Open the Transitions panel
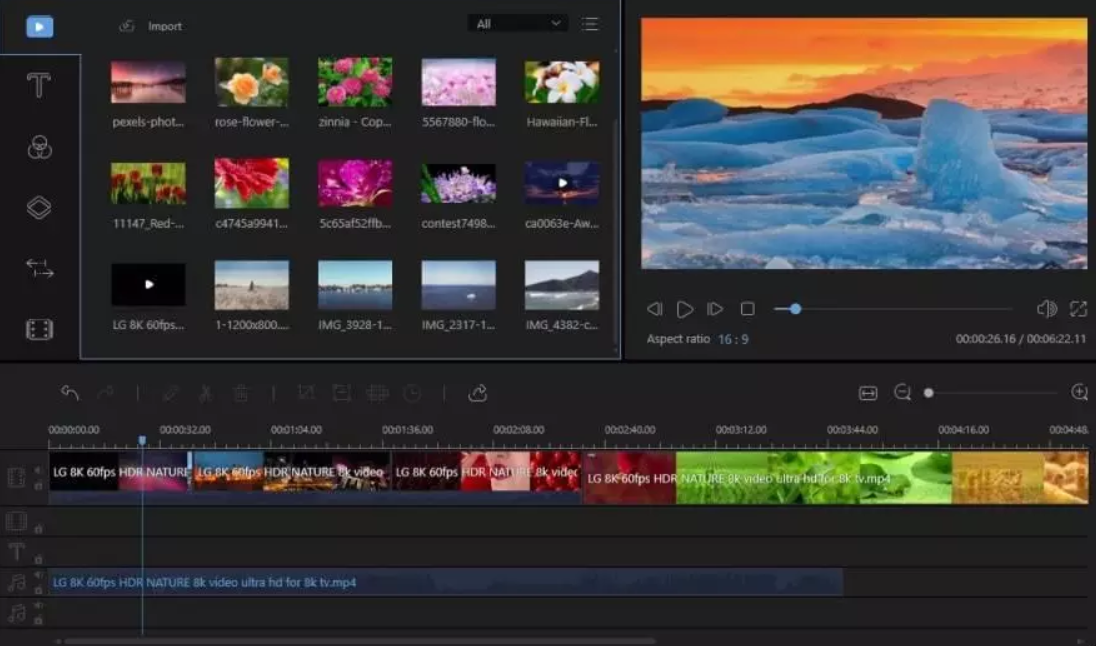 tap(39, 267)
